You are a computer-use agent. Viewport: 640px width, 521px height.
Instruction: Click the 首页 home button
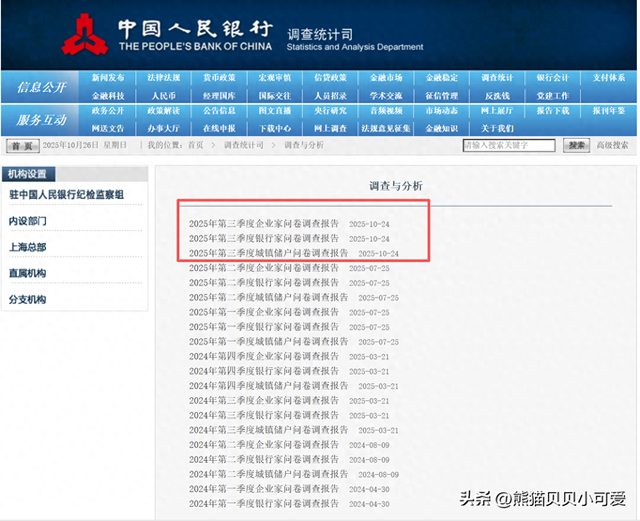20,146
